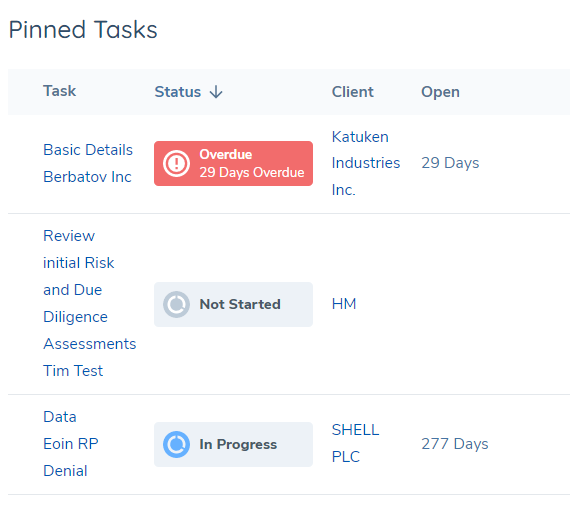Open the Review initial Risk Assessments task
The image size is (588, 514).
coord(90,303)
